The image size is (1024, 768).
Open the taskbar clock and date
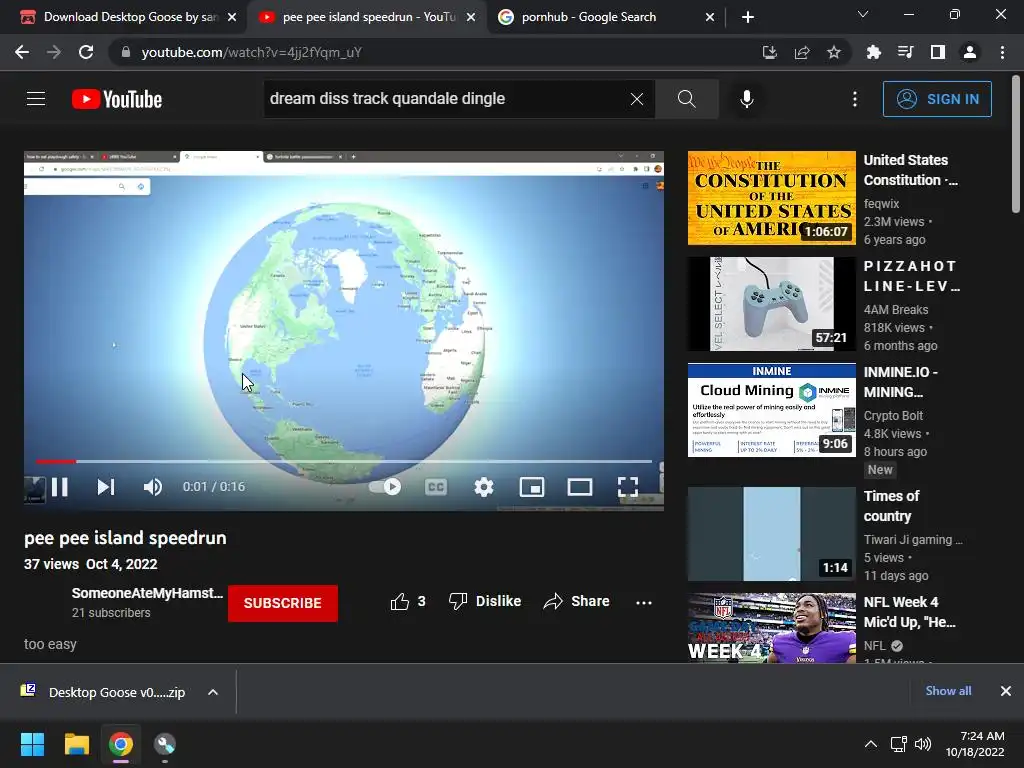pyautogui.click(x=975, y=744)
